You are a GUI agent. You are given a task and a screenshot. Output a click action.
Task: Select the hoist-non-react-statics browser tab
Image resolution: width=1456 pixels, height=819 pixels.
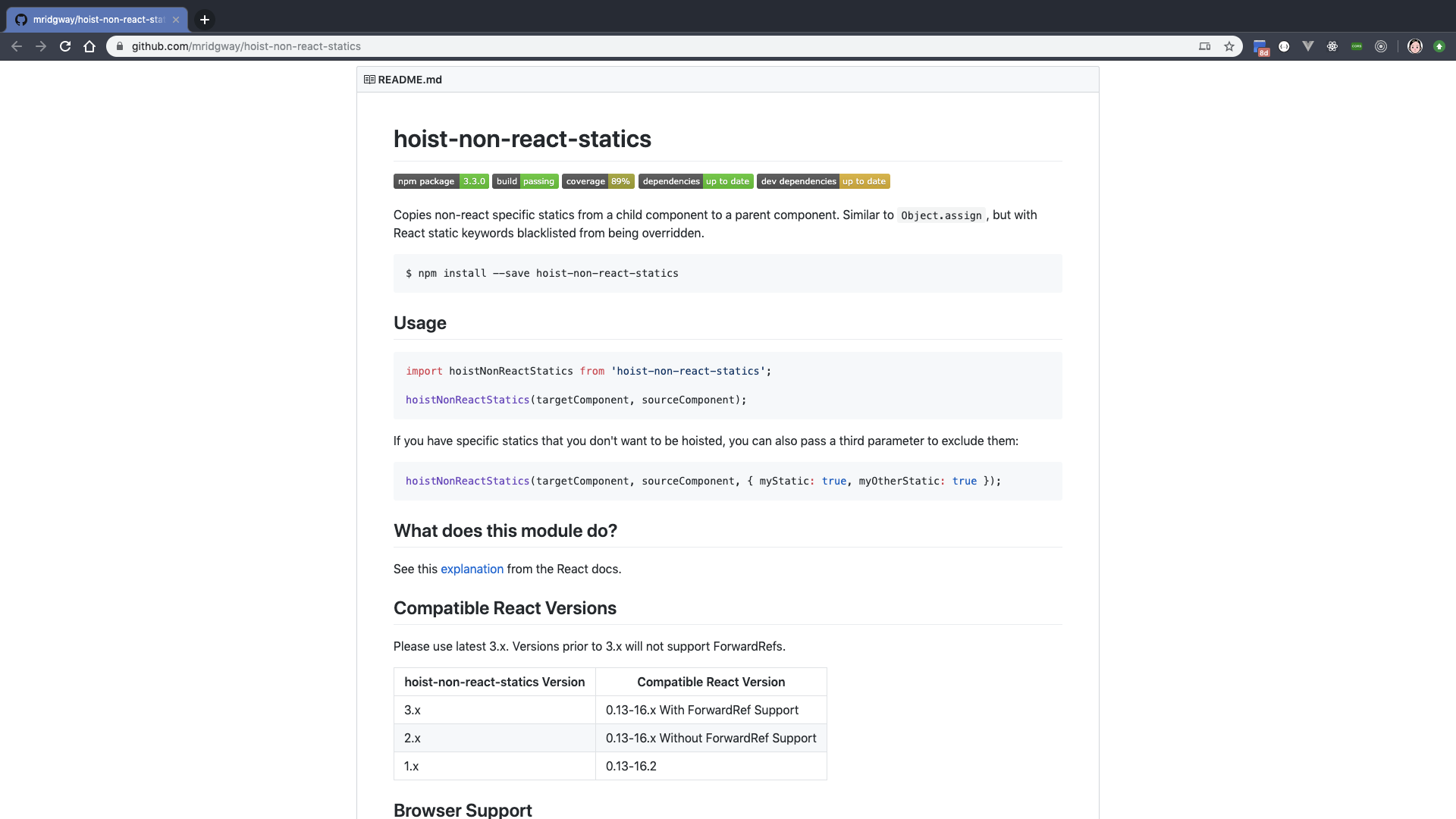coord(97,20)
